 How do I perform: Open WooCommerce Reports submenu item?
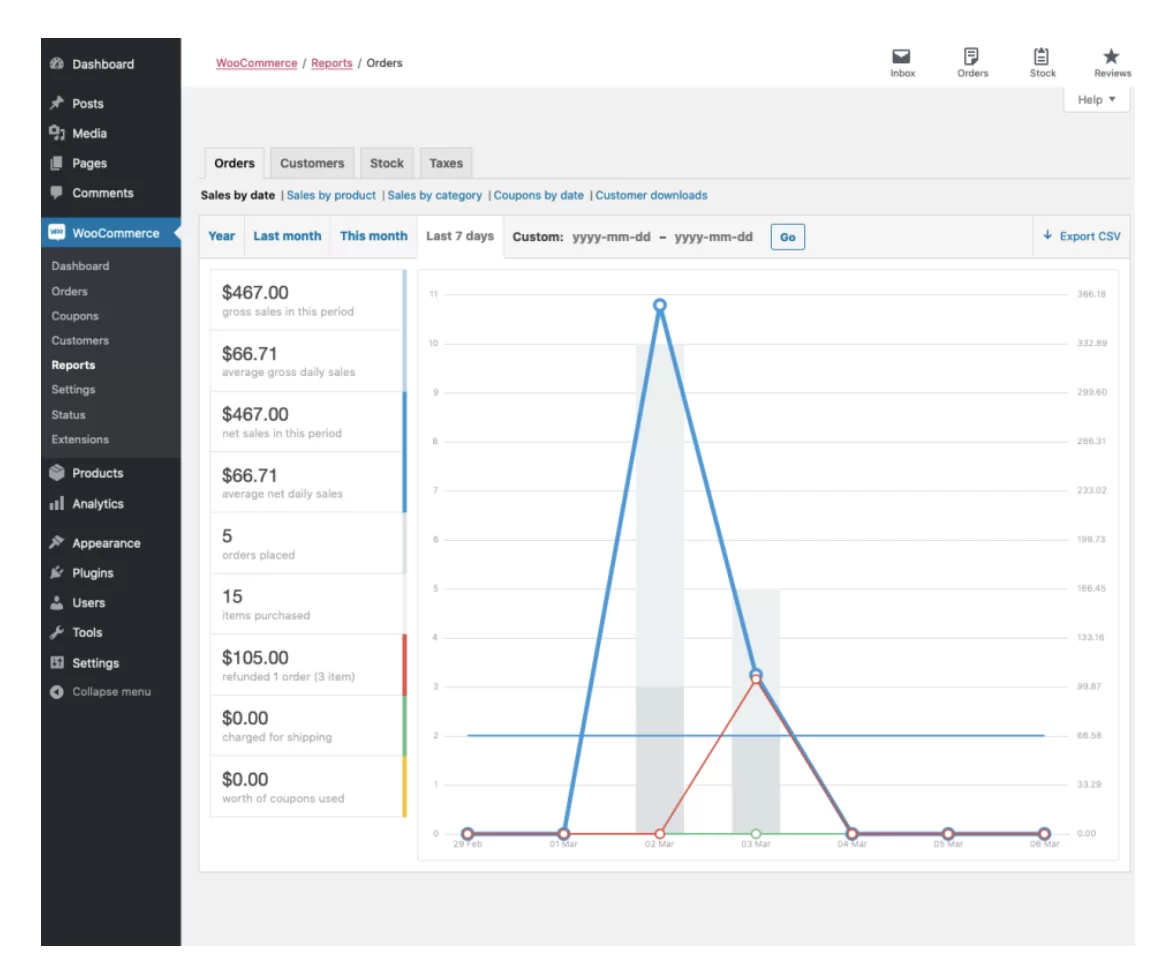click(x=73, y=365)
